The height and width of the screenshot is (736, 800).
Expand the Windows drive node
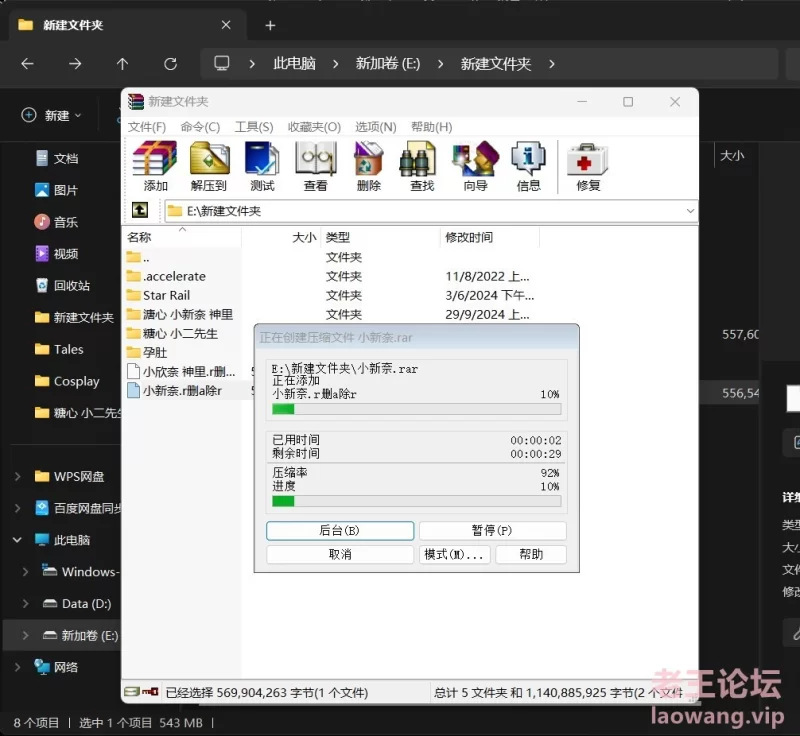coord(26,572)
